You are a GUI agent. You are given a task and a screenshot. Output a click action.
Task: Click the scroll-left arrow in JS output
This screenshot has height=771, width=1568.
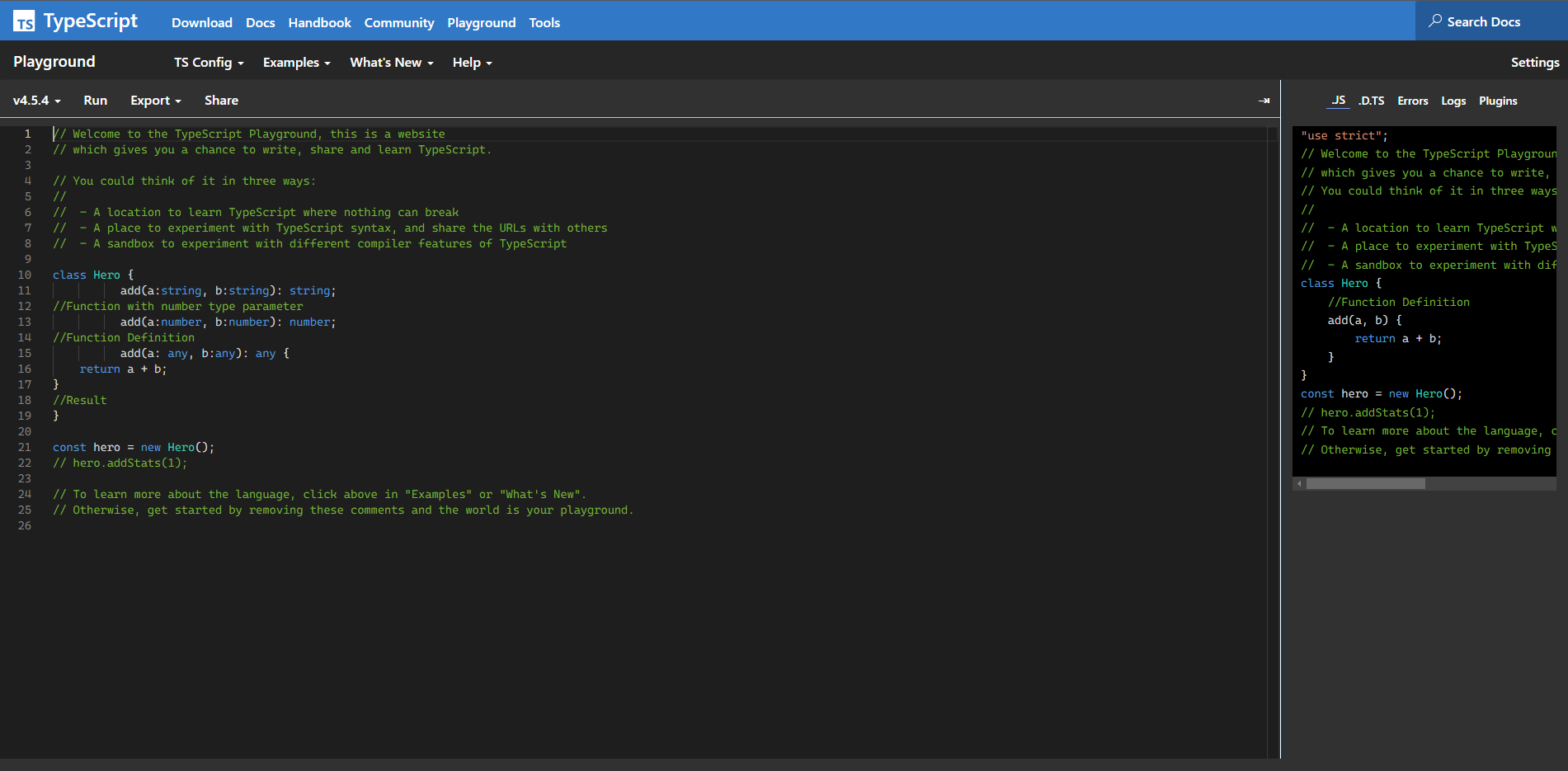pyautogui.click(x=1300, y=484)
